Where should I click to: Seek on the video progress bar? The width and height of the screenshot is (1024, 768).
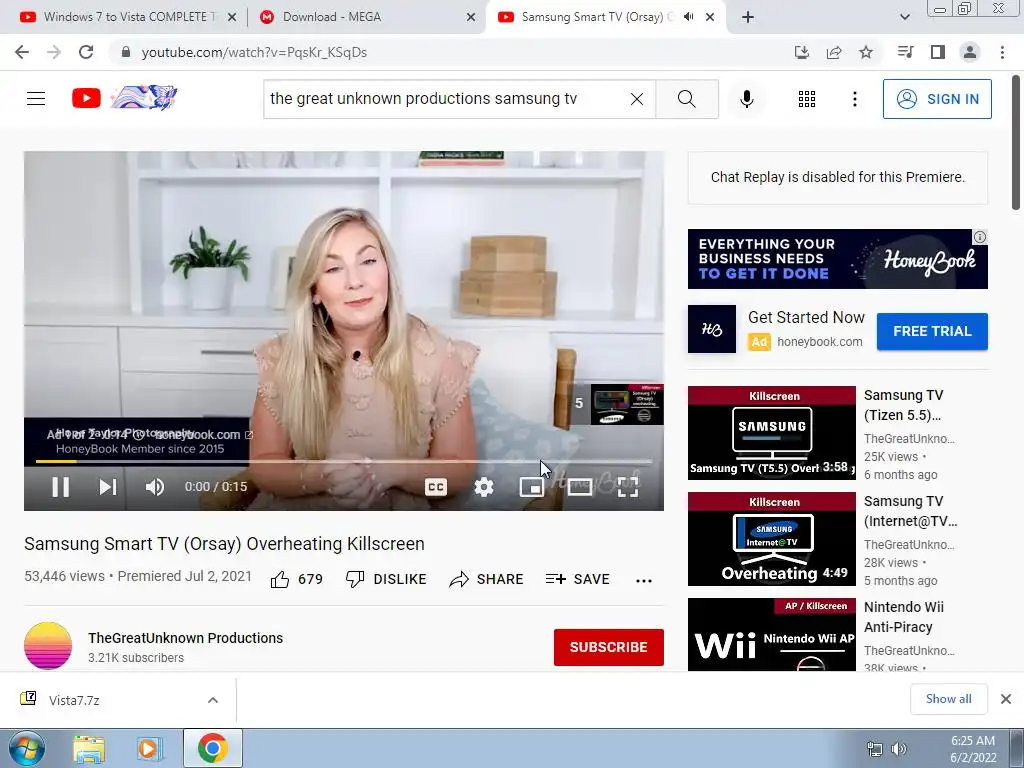[x=344, y=461]
